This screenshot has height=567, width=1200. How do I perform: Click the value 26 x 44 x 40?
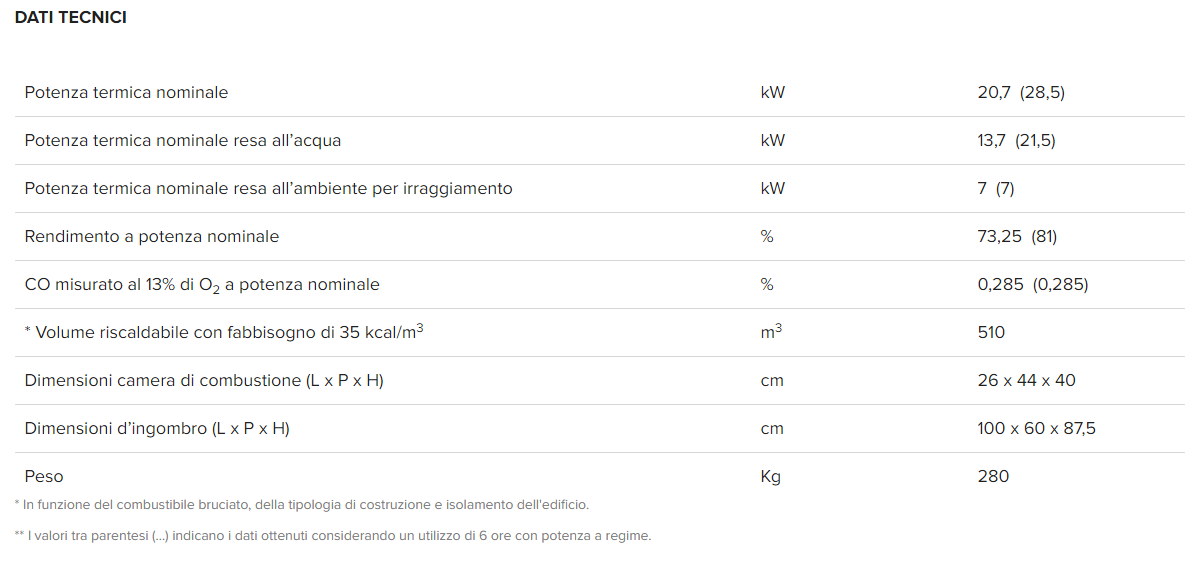coord(1026,381)
